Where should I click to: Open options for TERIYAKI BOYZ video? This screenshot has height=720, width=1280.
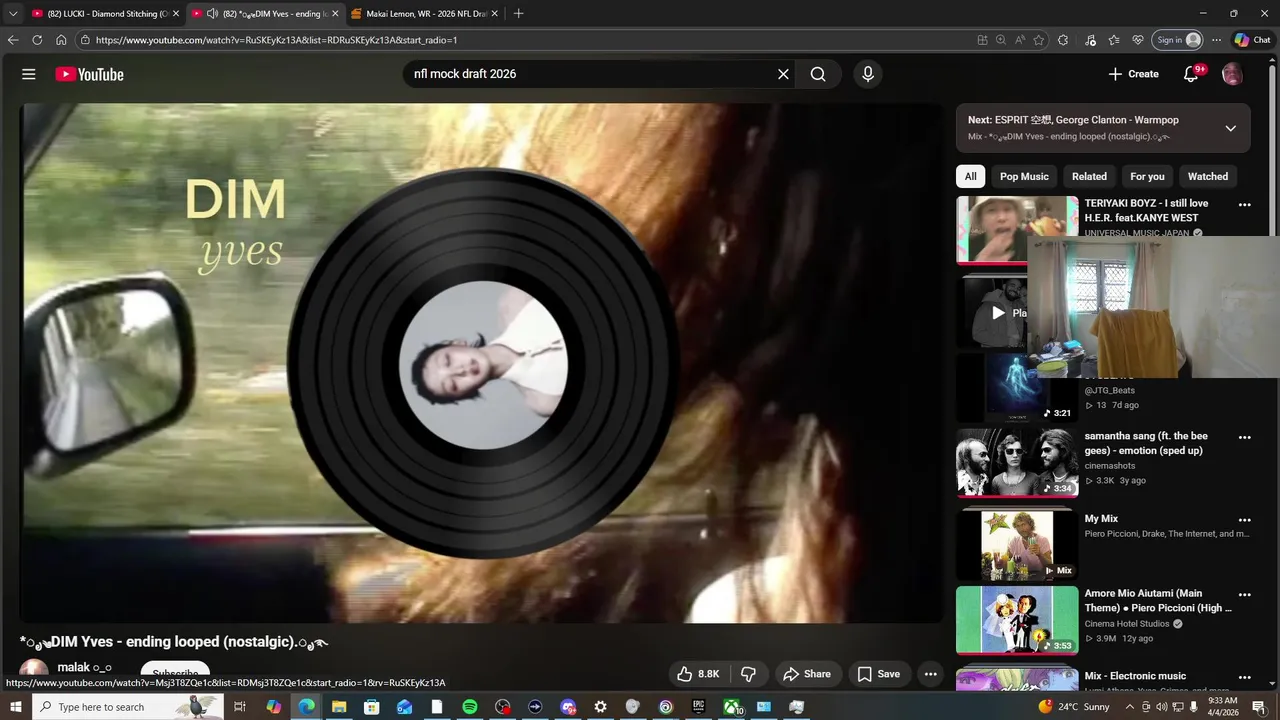[1244, 205]
